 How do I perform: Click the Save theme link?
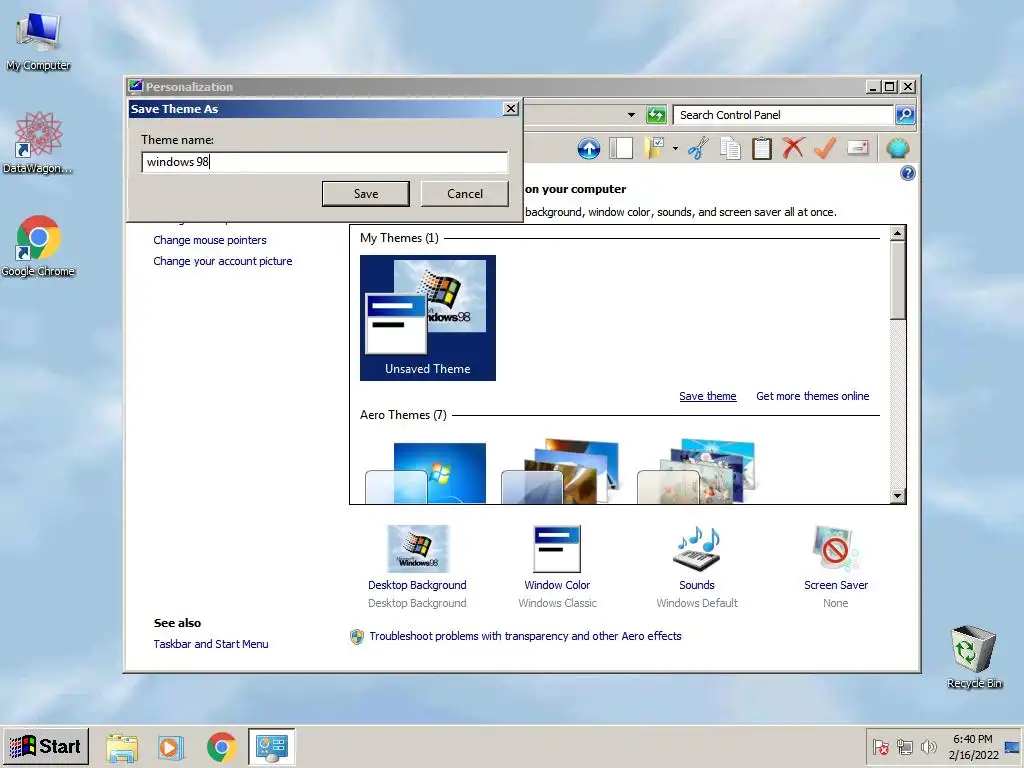coord(707,396)
